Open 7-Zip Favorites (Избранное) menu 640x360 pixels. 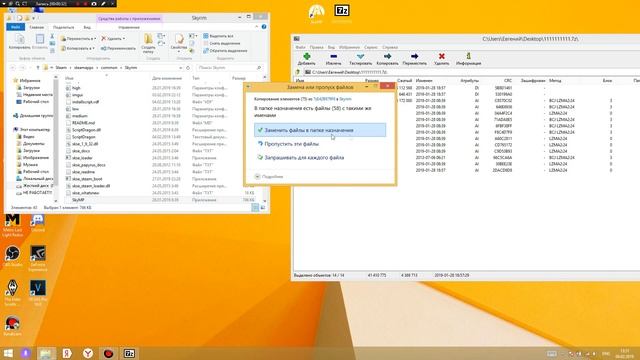click(x=349, y=47)
